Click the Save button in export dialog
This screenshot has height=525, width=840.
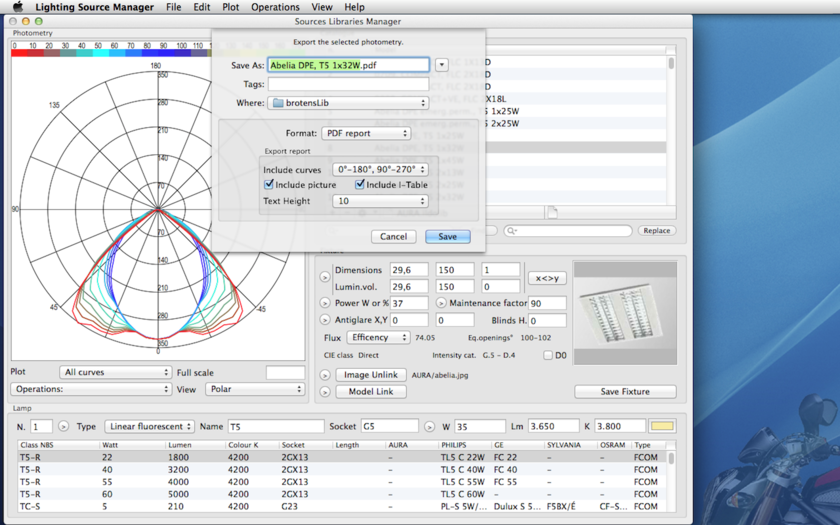click(x=447, y=237)
